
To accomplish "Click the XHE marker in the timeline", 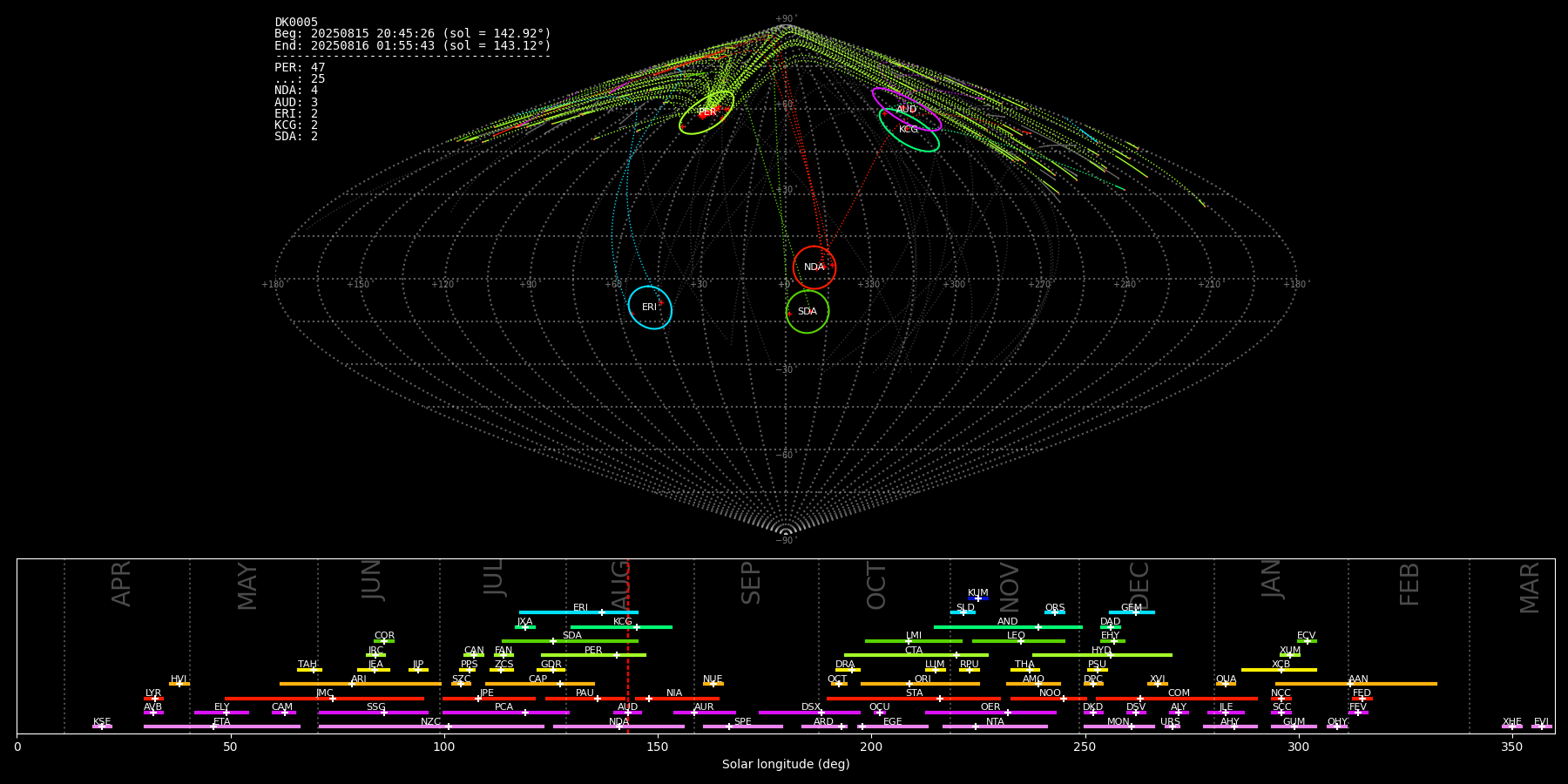I will tap(1512, 725).
